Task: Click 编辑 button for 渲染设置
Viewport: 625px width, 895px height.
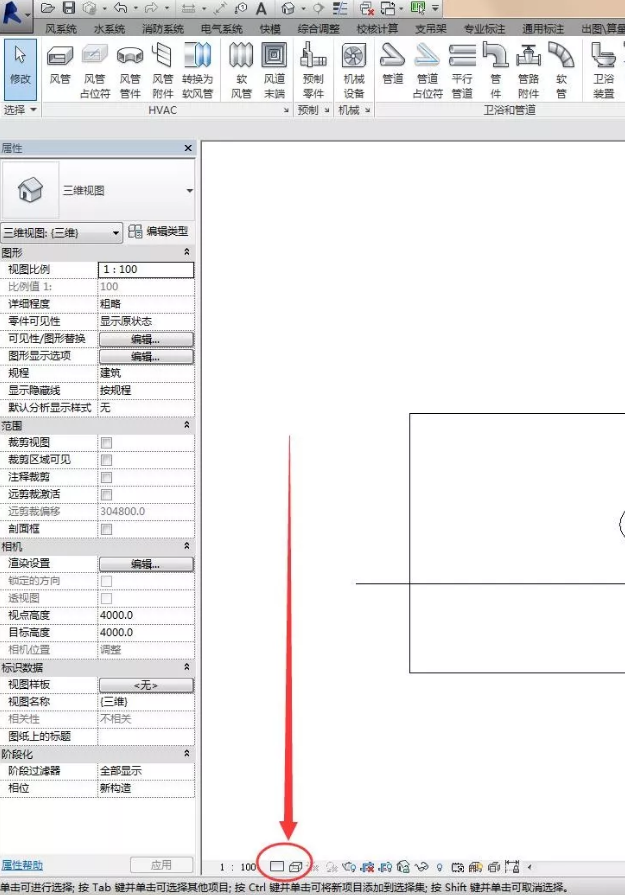Action: point(146,564)
